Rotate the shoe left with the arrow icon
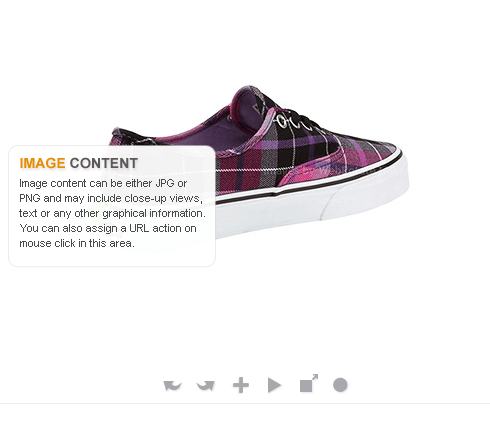Viewport: 490px width, 428px height. [x=172, y=385]
